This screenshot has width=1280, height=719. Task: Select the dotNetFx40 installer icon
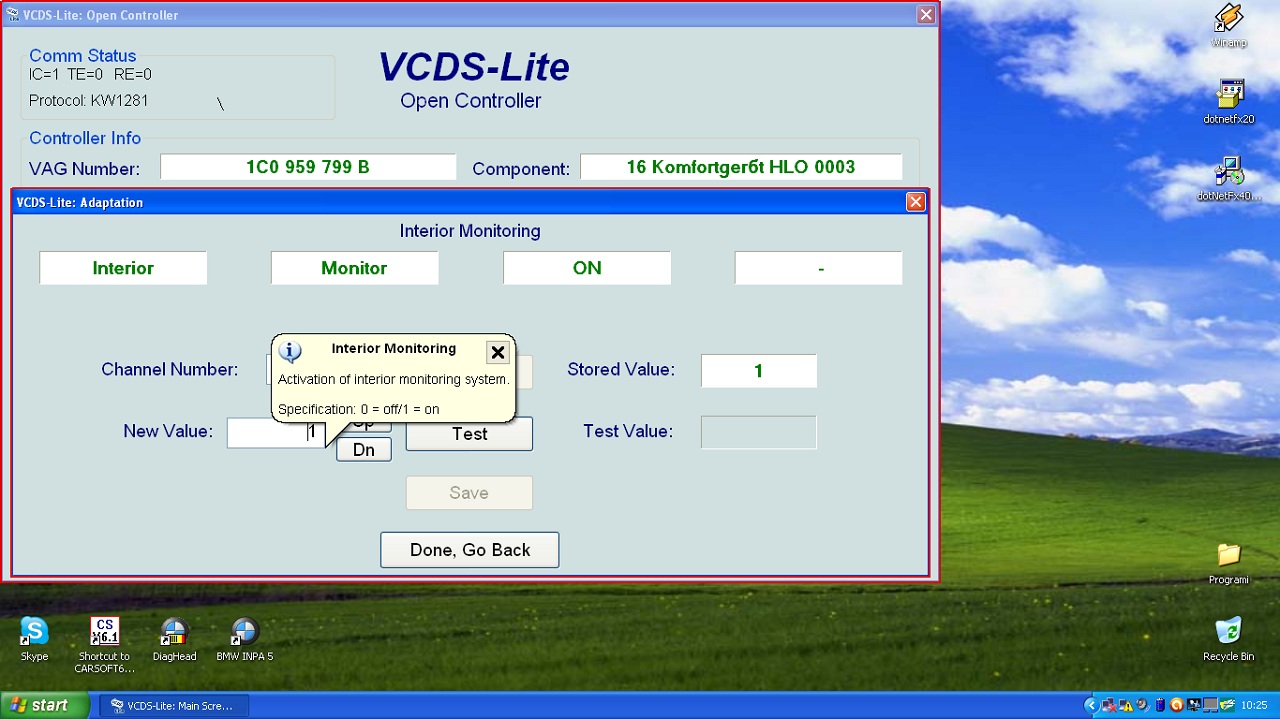1228,172
